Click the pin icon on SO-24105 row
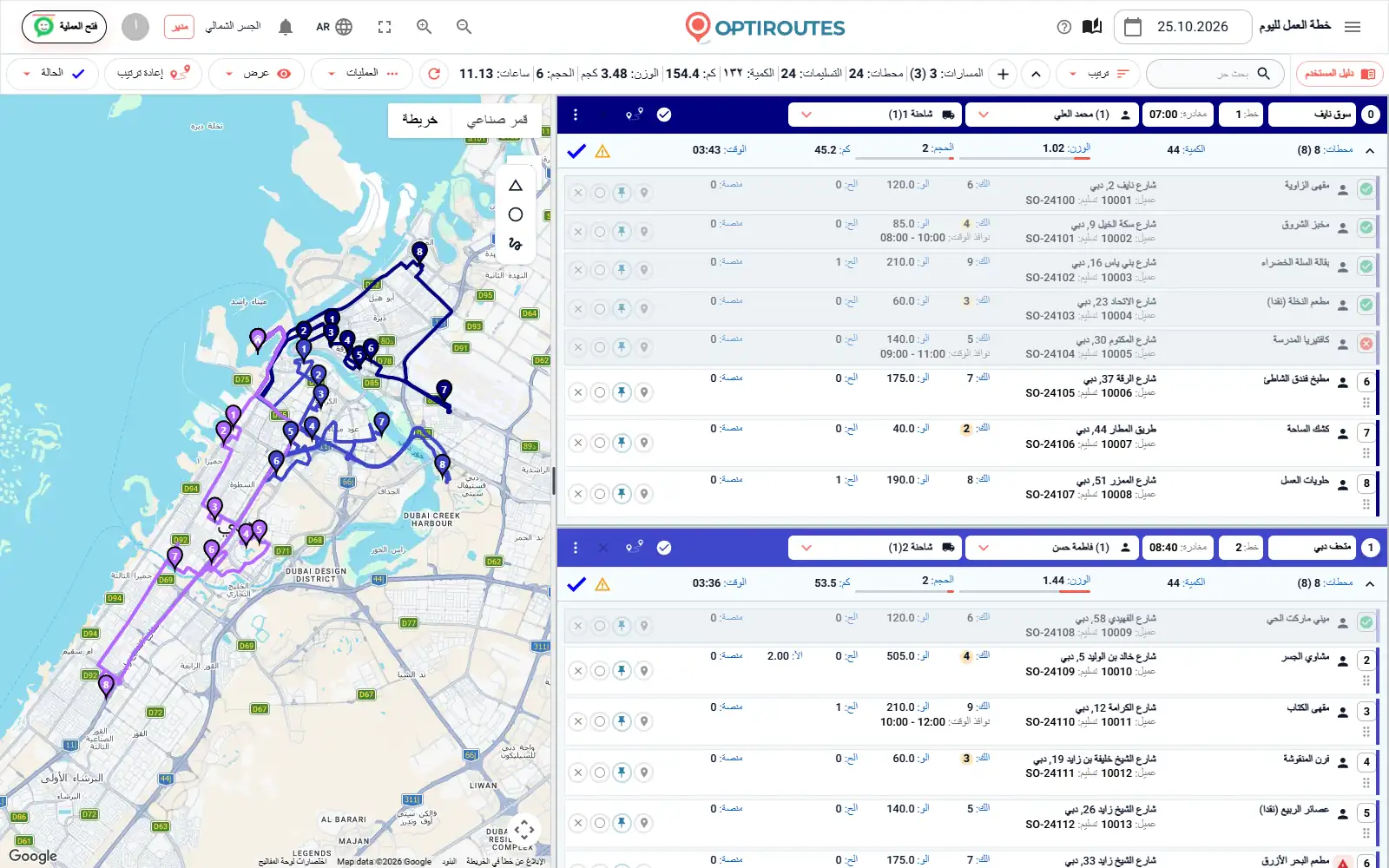Image resolution: width=1389 pixels, height=868 pixels. pos(622,392)
